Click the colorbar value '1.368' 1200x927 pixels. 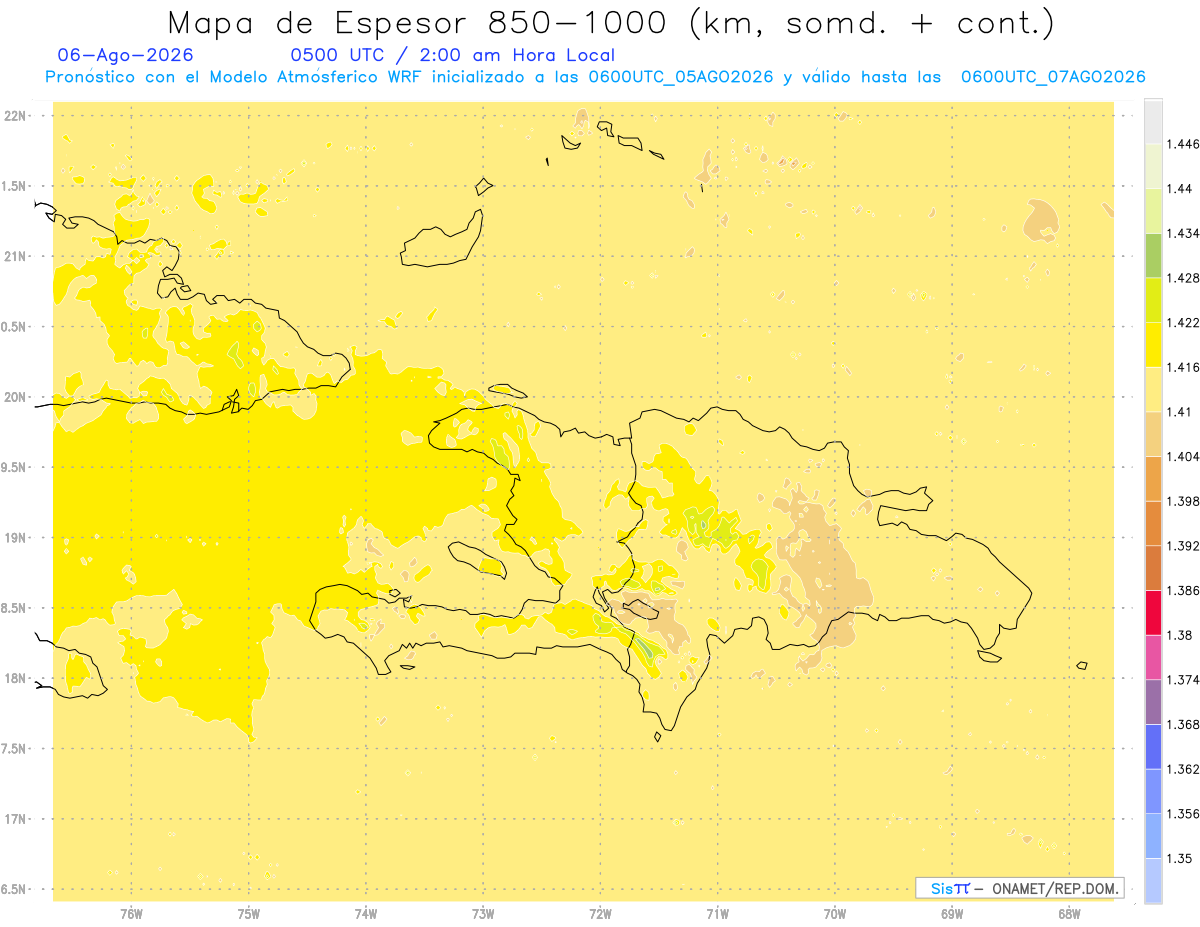pyautogui.click(x=1183, y=724)
